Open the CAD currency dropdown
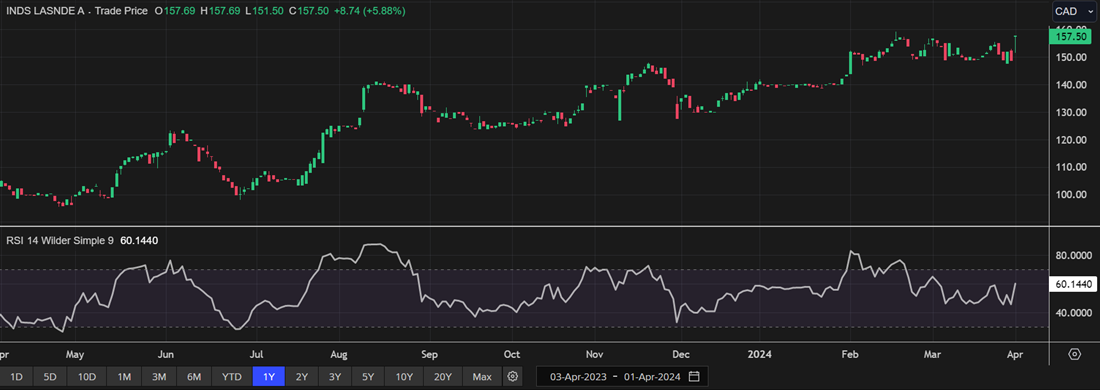 (x=1073, y=11)
